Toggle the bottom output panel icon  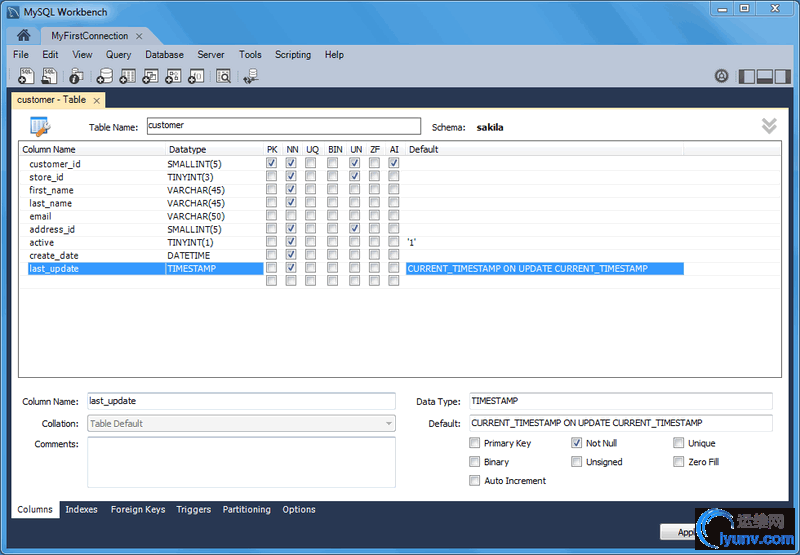coord(764,77)
